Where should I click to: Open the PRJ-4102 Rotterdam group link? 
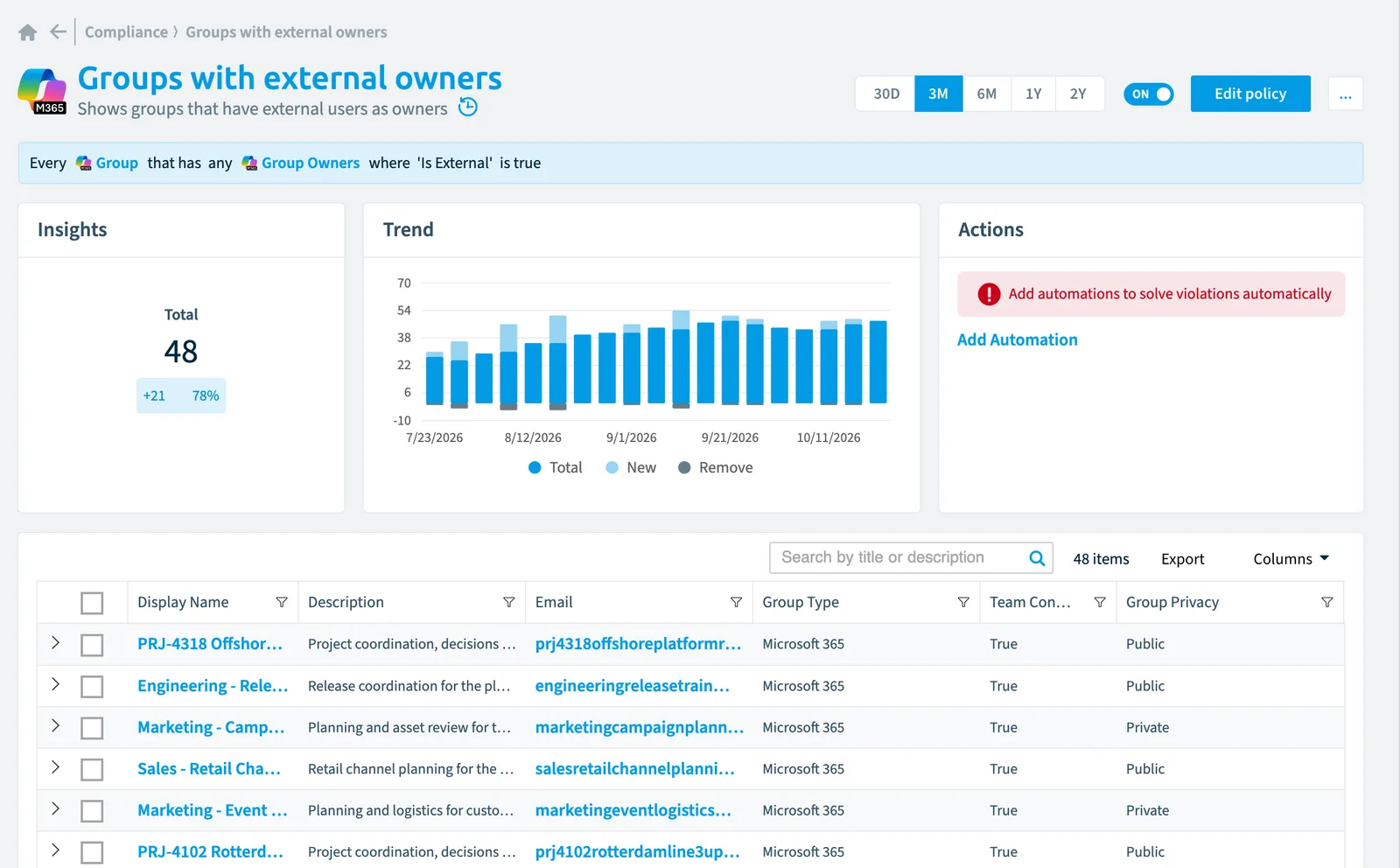coord(210,851)
